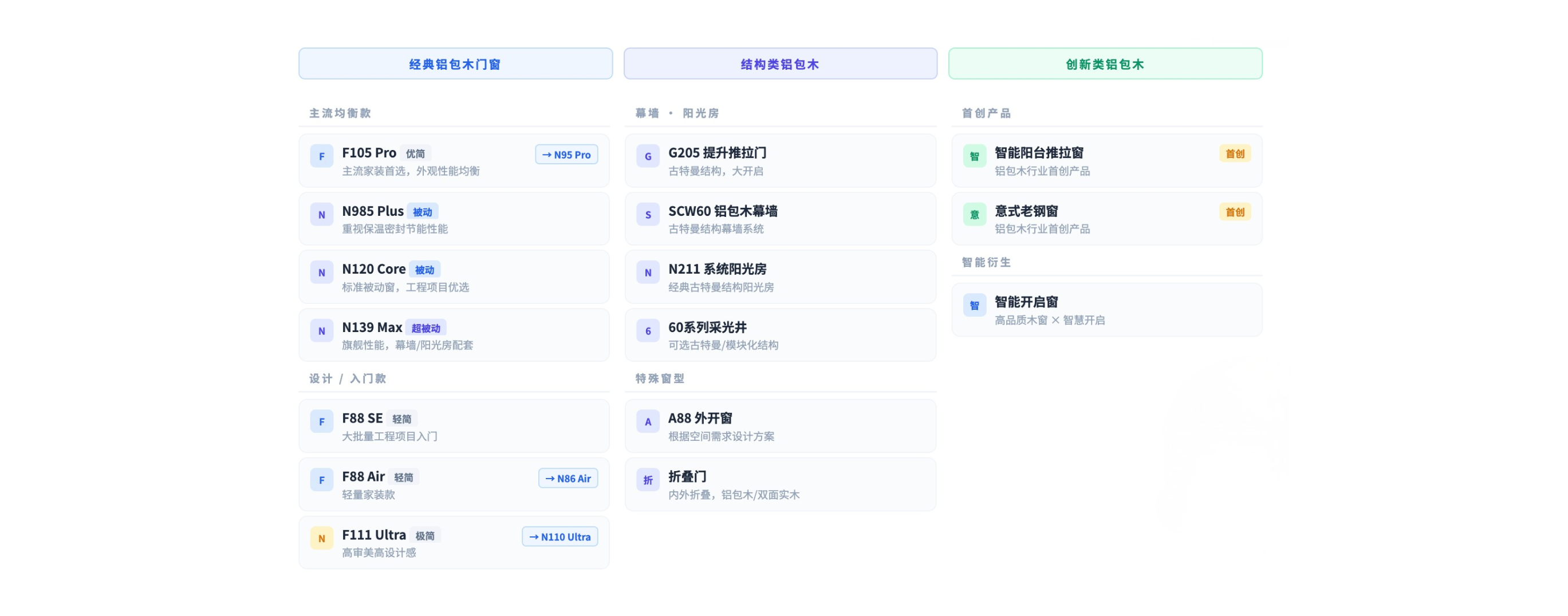This screenshot has height=616, width=1568.
Task: Click the 极简 tag on F111 Ultra
Action: pyautogui.click(x=425, y=536)
